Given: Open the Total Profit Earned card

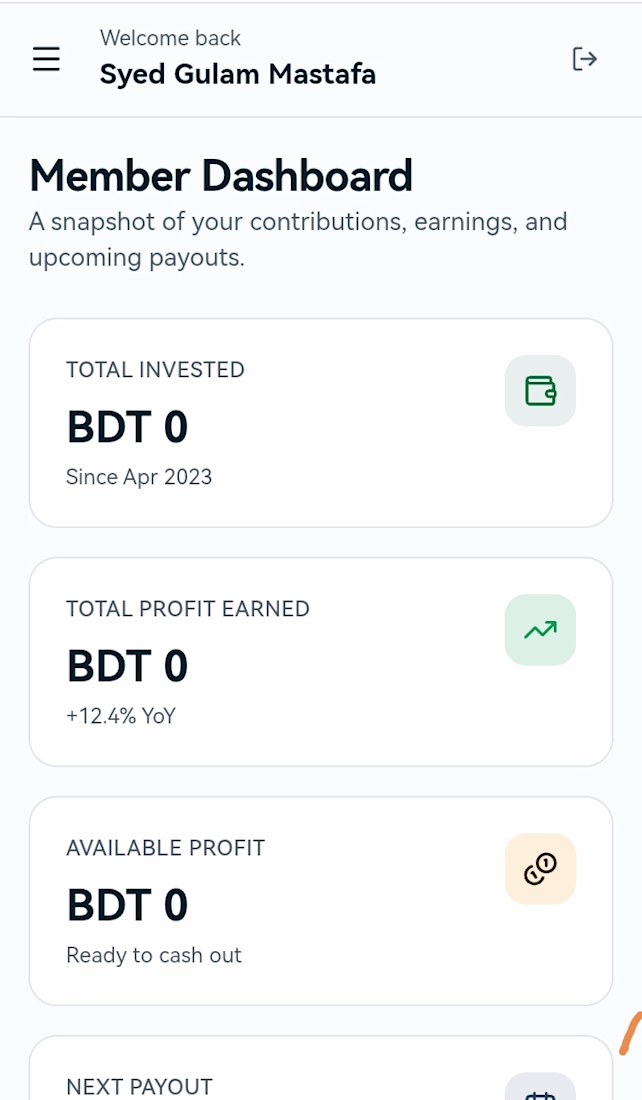Looking at the screenshot, I should point(321,662).
